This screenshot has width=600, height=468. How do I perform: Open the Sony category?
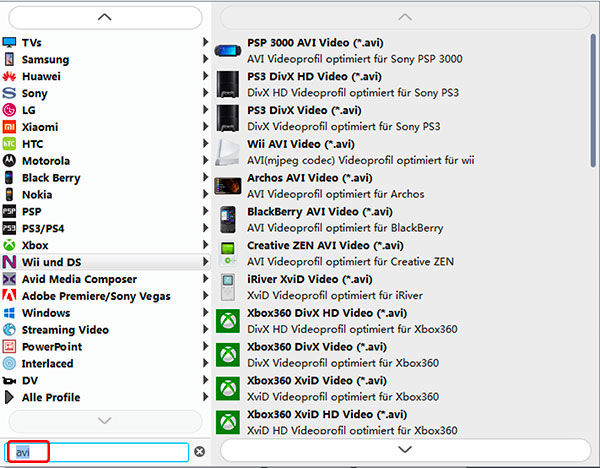point(105,93)
